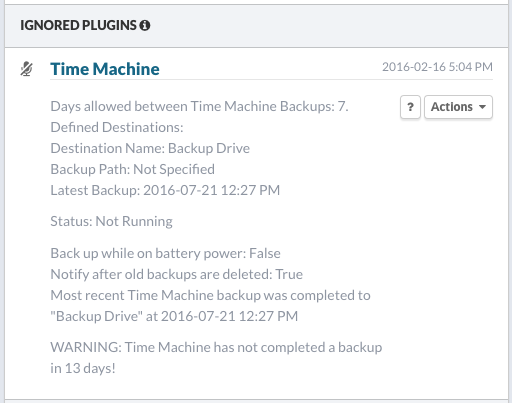Click 'Notify after old backups are deleted: True'
The height and width of the screenshot is (403, 512).
pyautogui.click(x=176, y=274)
